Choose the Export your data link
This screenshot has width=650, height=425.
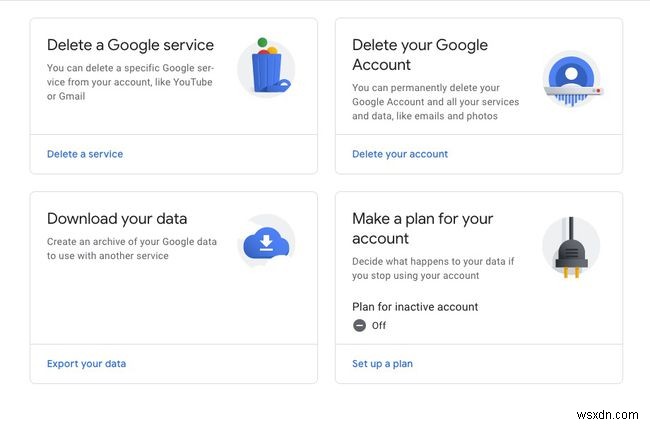coord(86,364)
